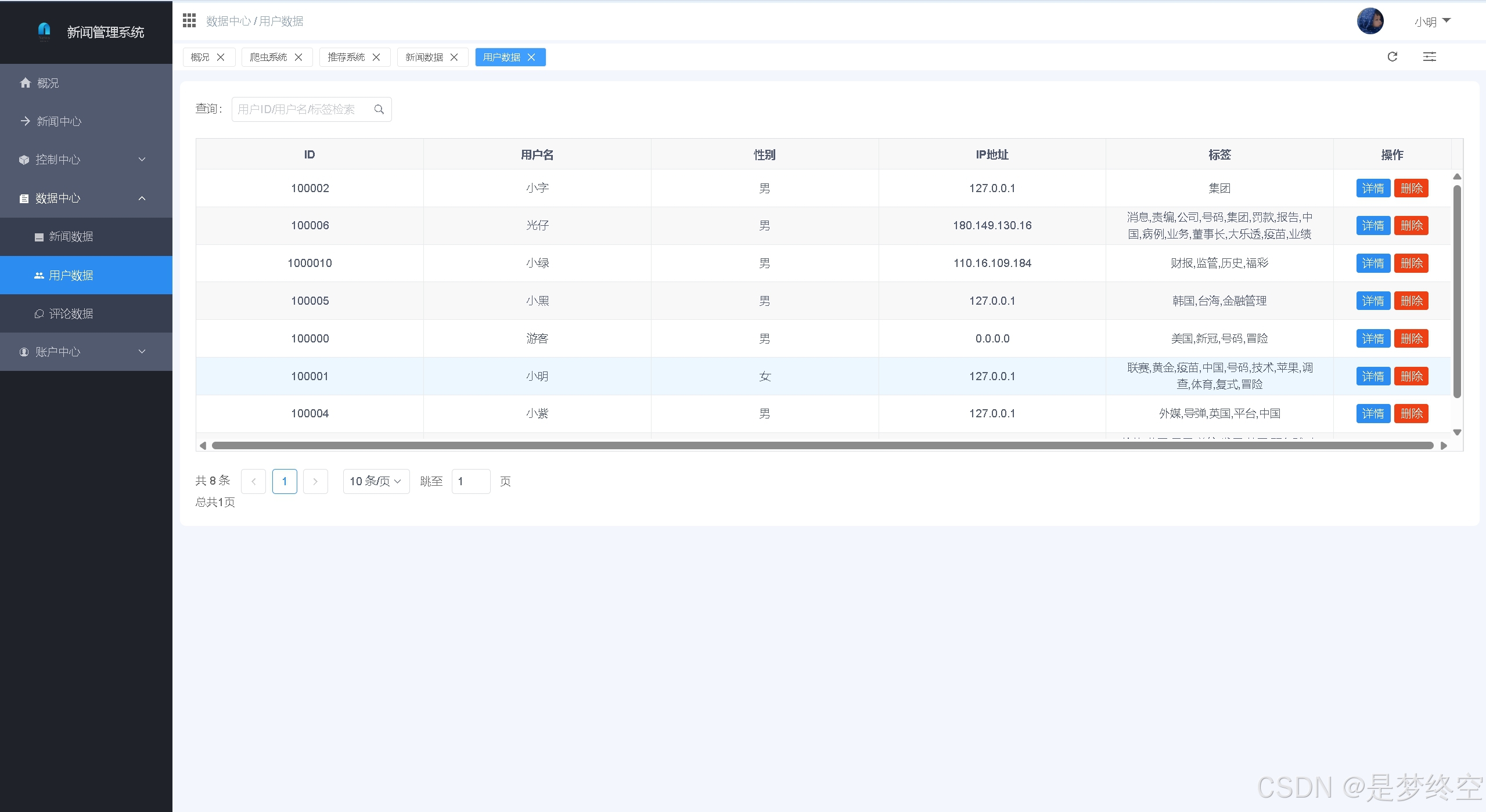Close the 爬虫系统 tab with its X
Image resolution: width=1486 pixels, height=812 pixels.
[298, 57]
